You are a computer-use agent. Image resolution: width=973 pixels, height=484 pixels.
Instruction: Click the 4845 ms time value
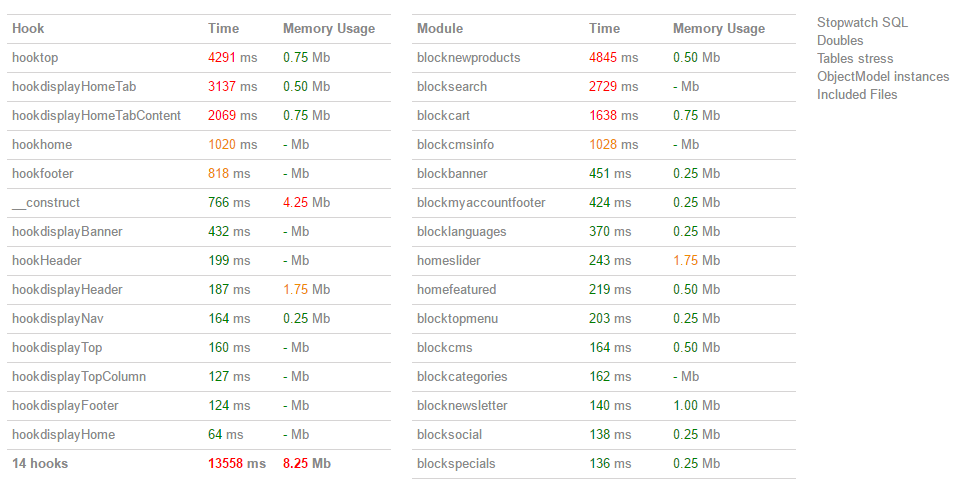(613, 58)
